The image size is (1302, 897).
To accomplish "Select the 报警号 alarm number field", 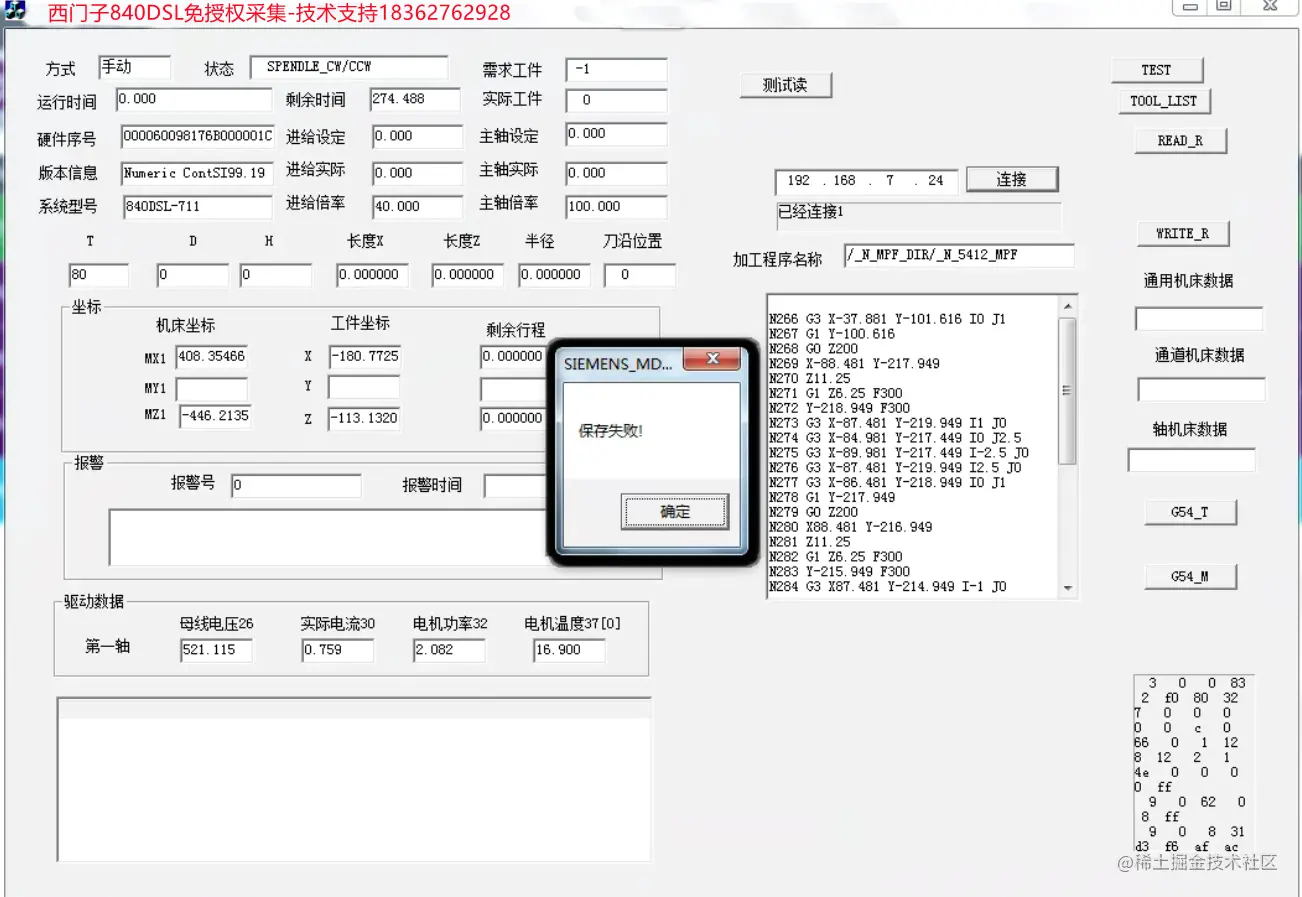I will click(x=295, y=485).
